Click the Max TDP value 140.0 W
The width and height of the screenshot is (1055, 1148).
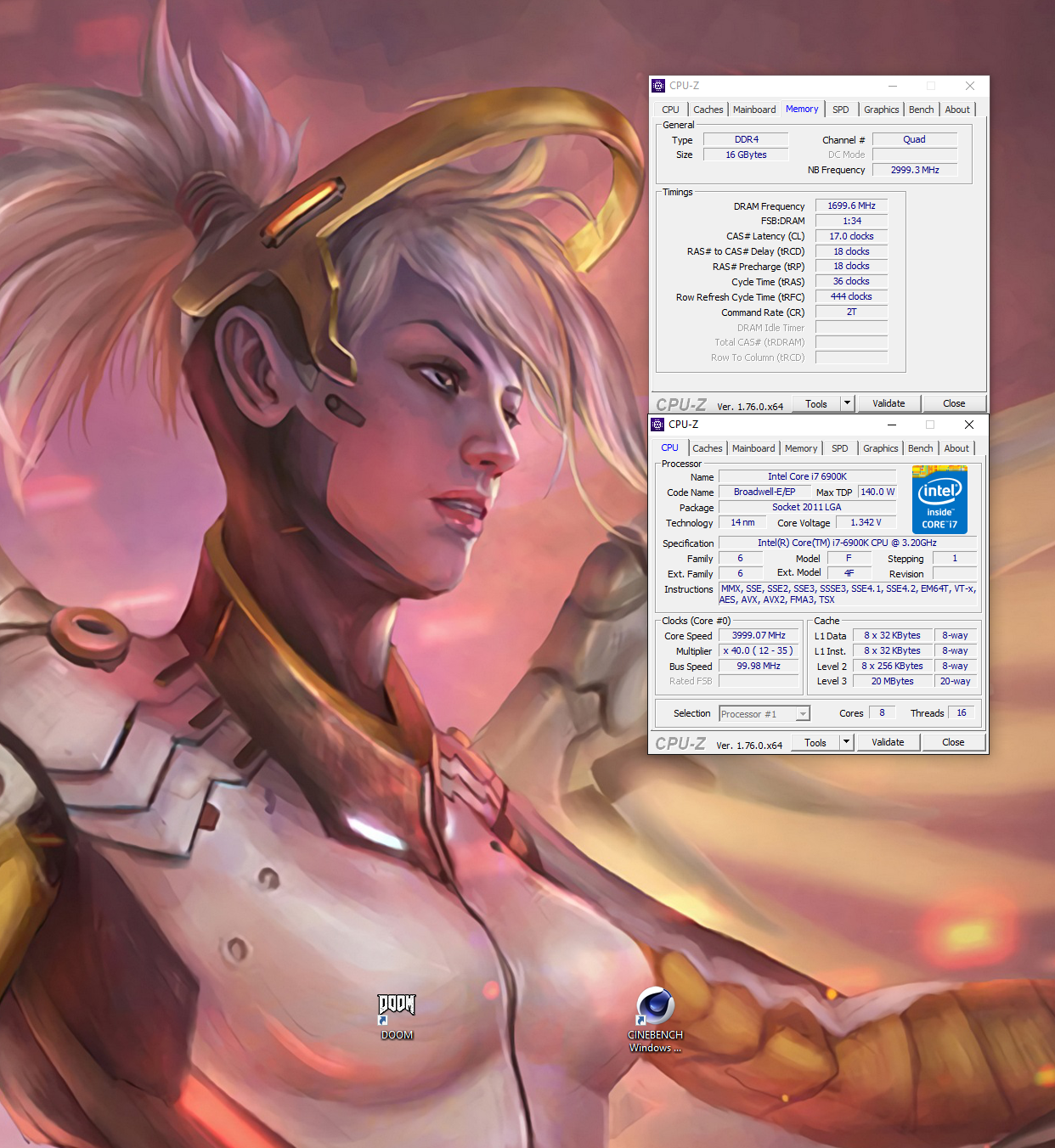coord(877,492)
